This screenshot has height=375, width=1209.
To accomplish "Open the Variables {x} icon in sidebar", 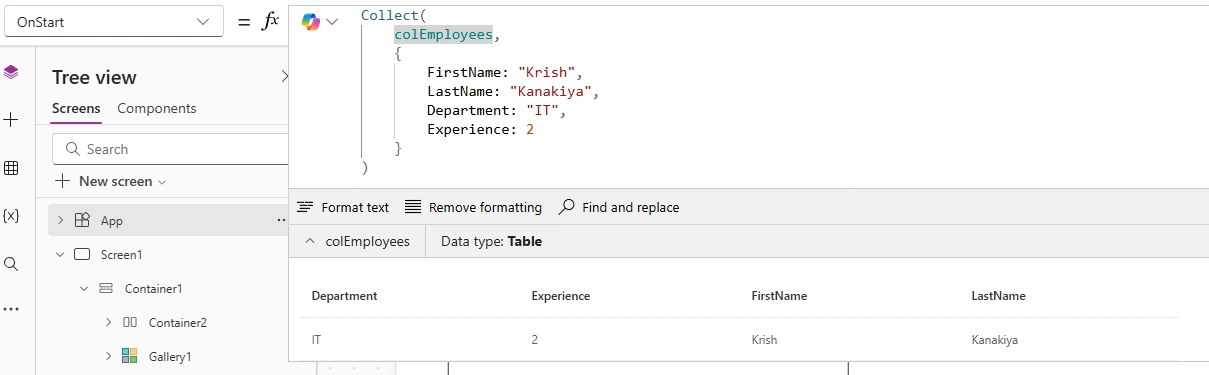I will pyautogui.click(x=11, y=216).
